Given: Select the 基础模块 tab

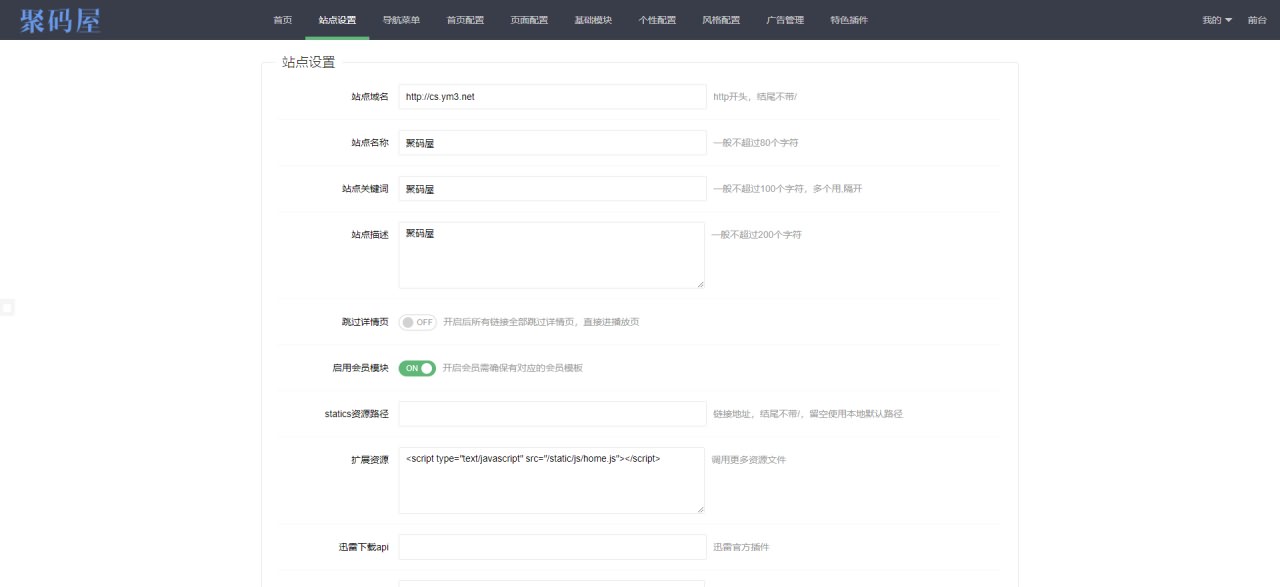Looking at the screenshot, I should [593, 20].
